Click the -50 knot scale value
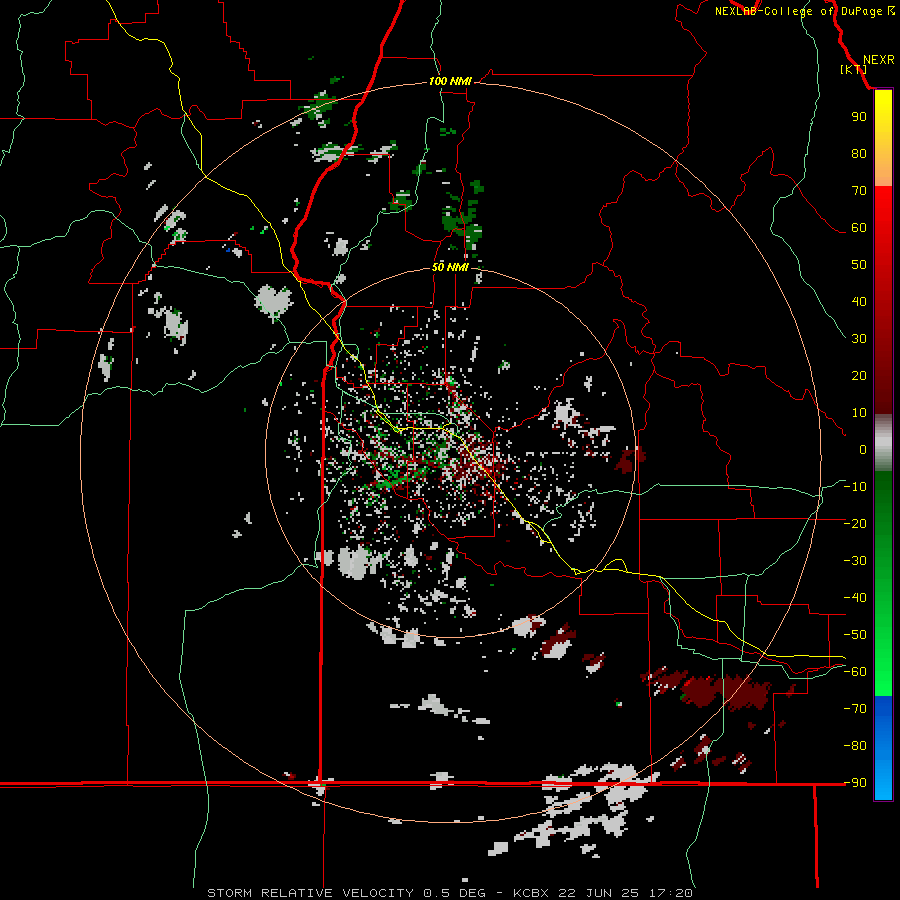Screen dimensions: 900x900 [855, 635]
